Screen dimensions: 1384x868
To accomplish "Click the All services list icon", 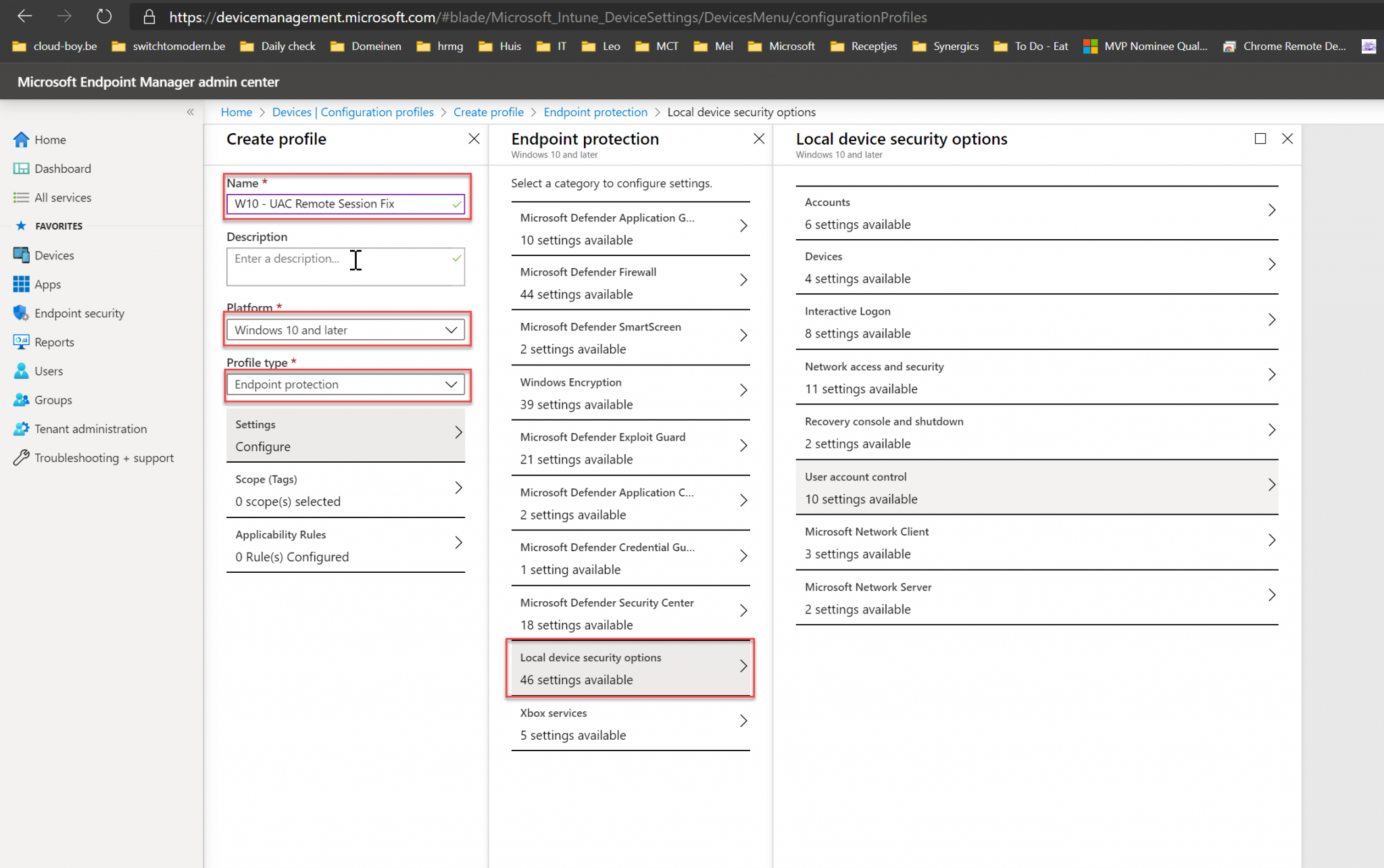I will pyautogui.click(x=21, y=197).
